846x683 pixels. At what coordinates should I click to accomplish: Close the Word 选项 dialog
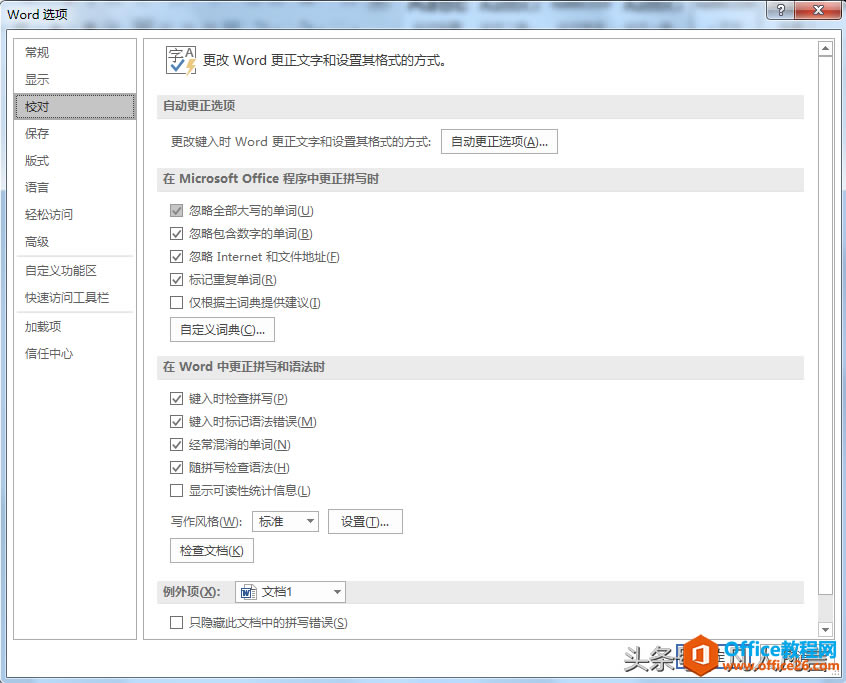tap(818, 10)
